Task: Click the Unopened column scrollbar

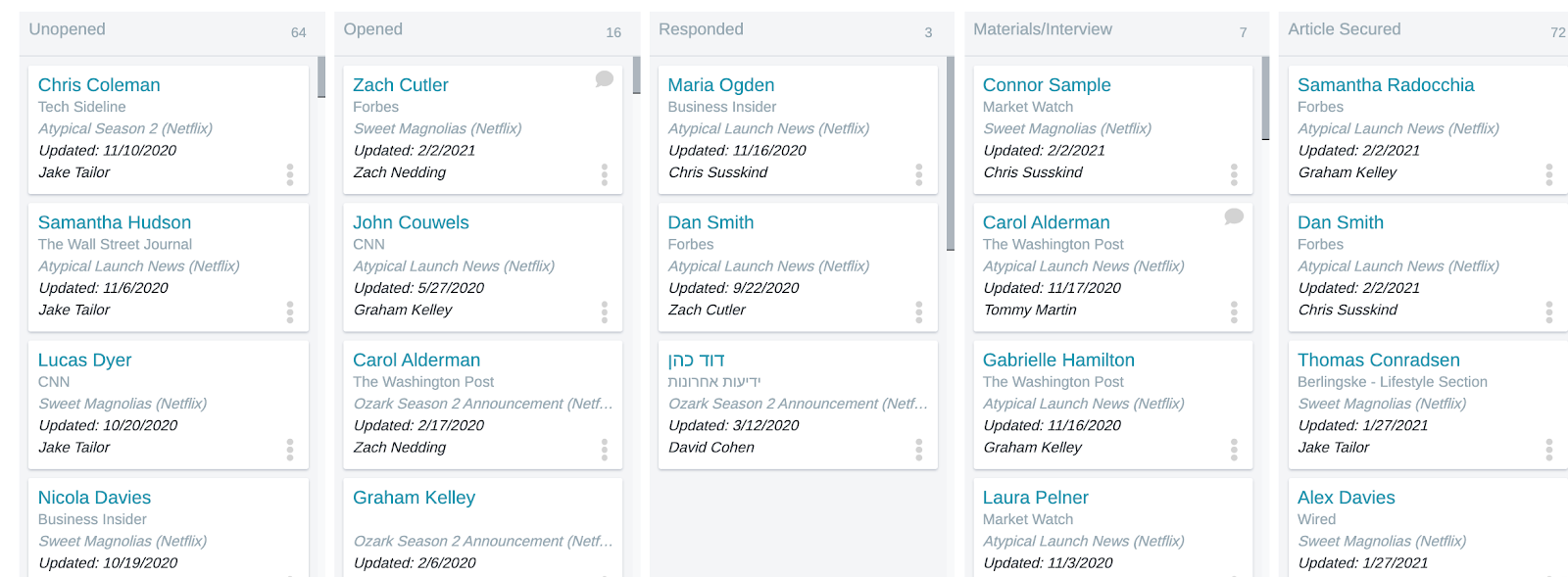Action: (321, 76)
